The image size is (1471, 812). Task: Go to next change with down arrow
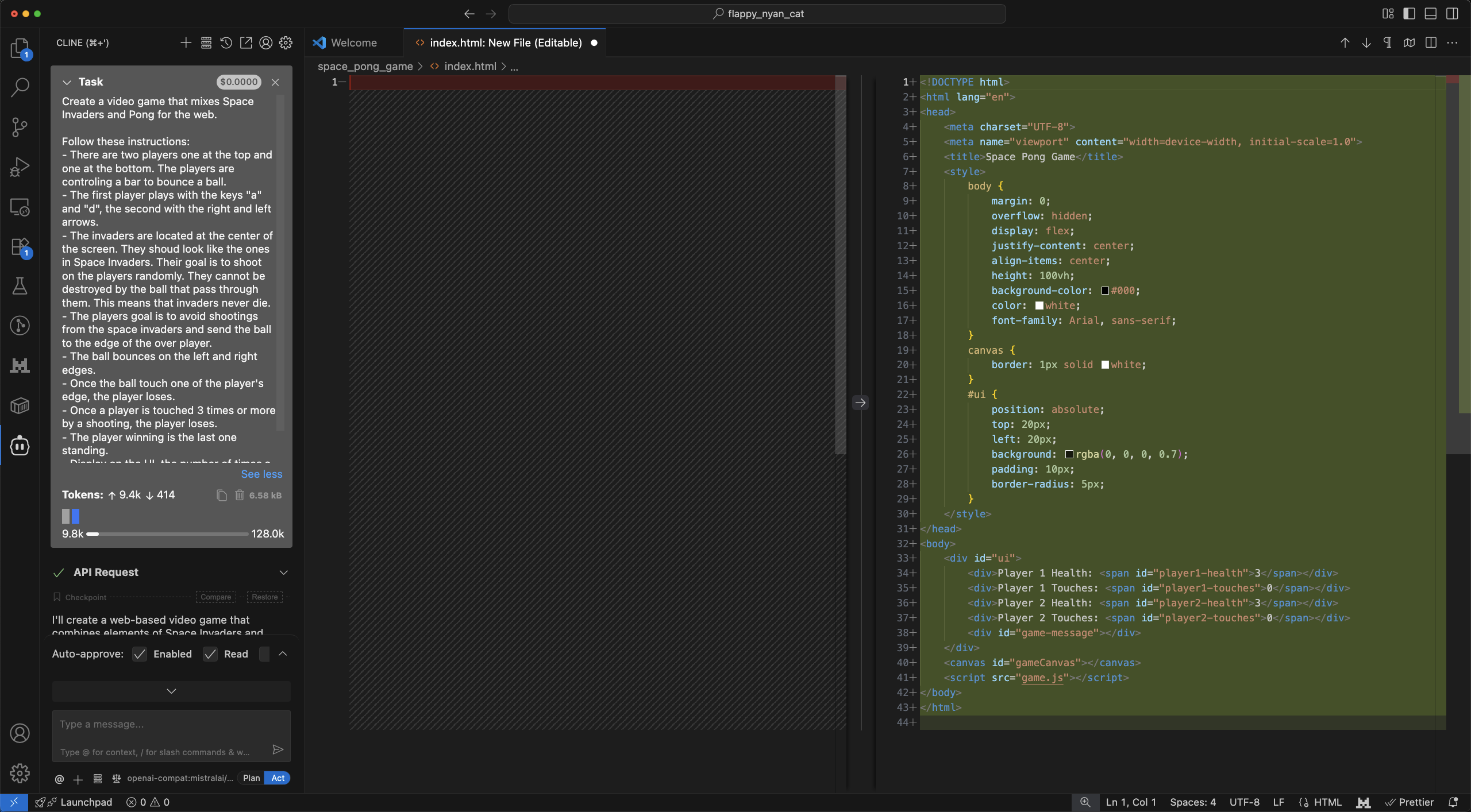point(1366,43)
